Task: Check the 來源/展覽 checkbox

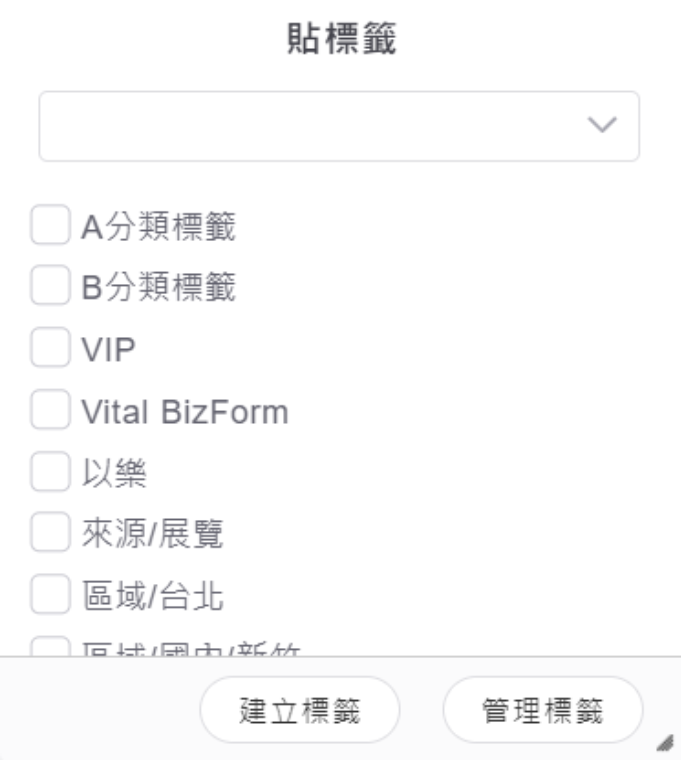Action: (x=48, y=535)
